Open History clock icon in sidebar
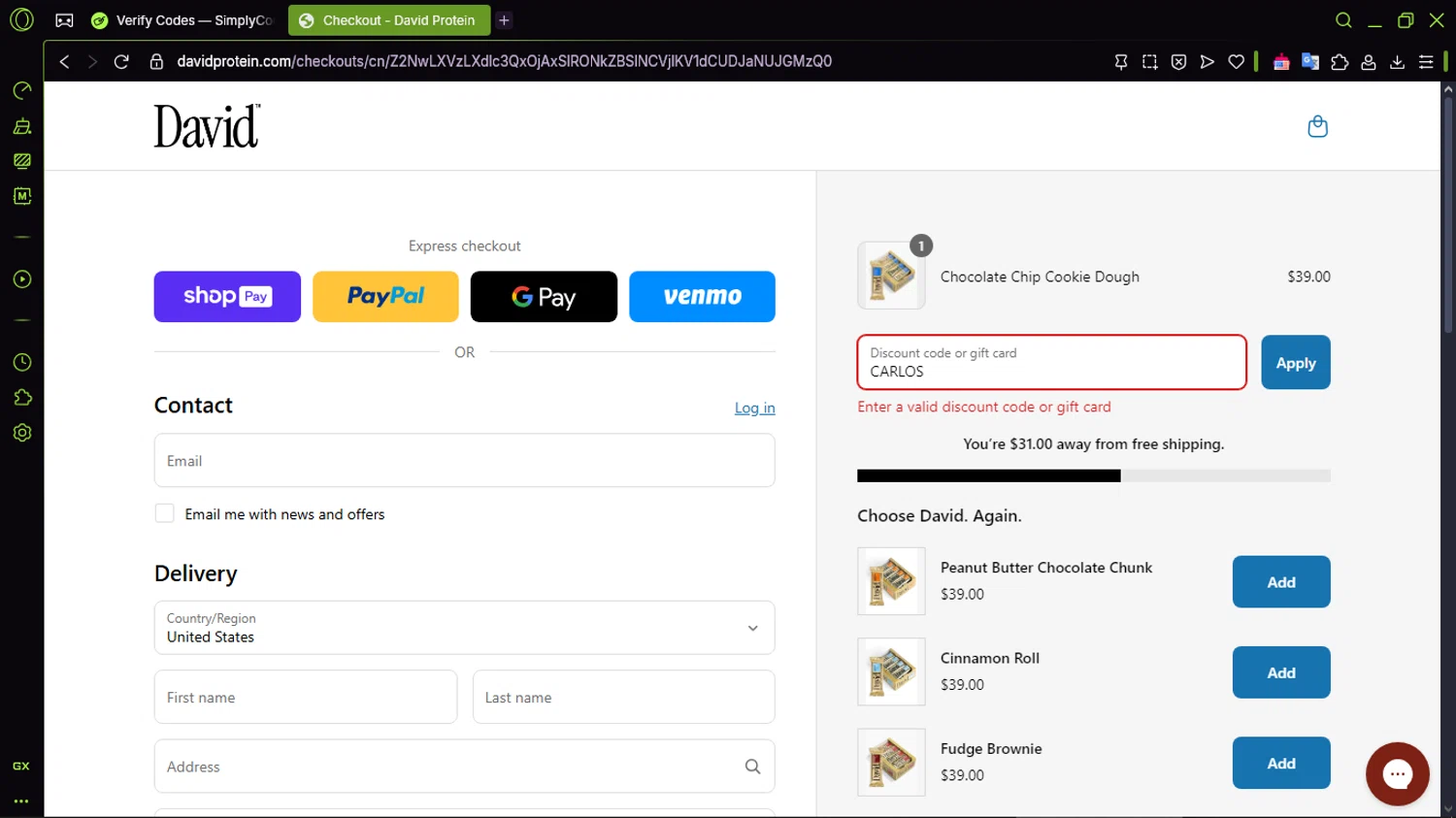1456x818 pixels. pyautogui.click(x=21, y=362)
